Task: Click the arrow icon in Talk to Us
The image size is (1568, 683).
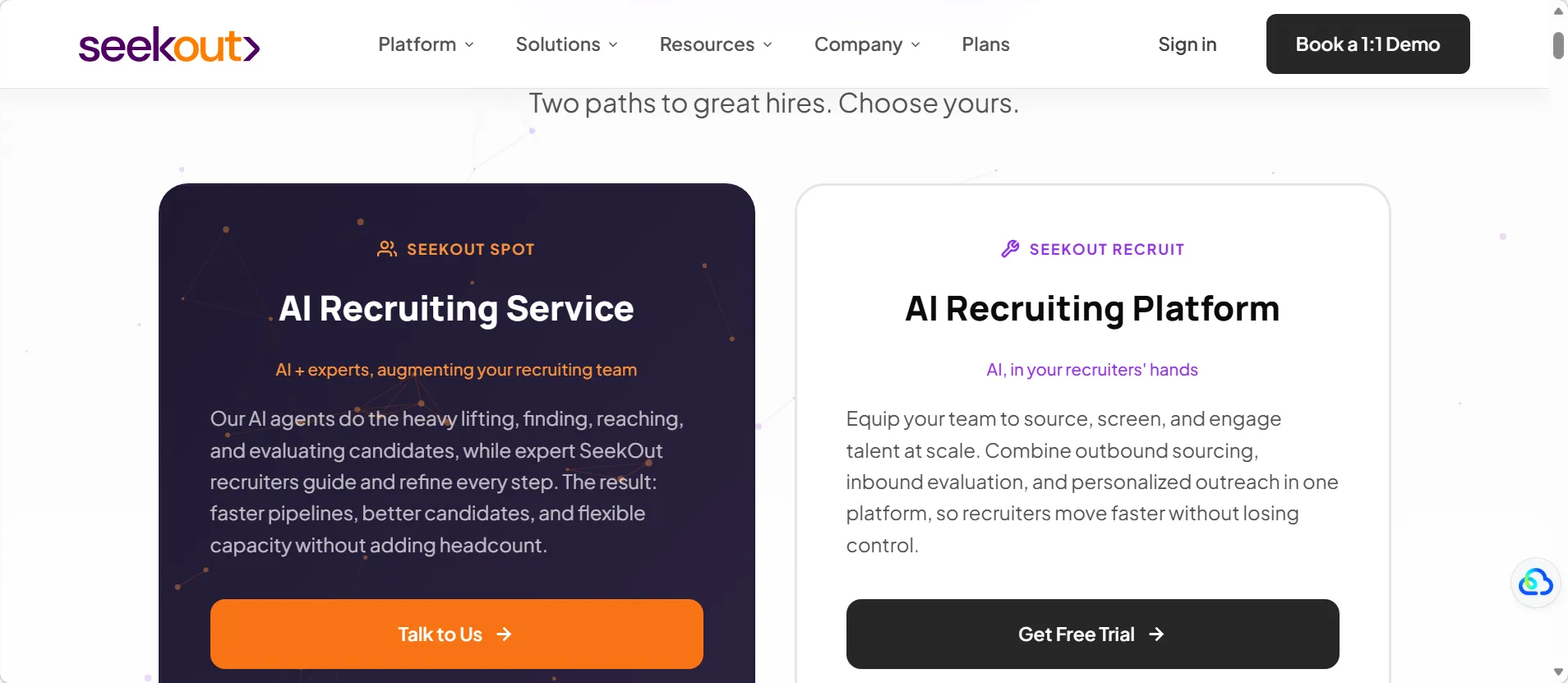Action: (504, 635)
